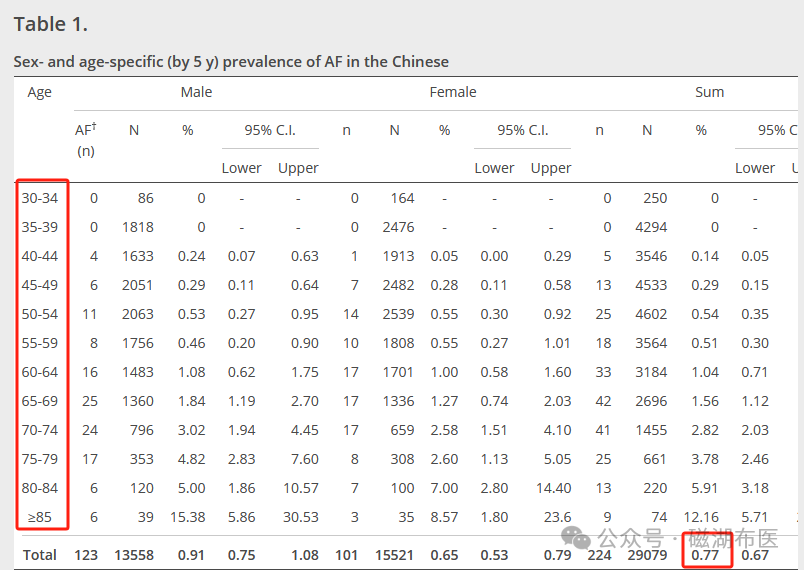Click total male N '13558'
Viewport: 804px width, 570px height.
(x=134, y=555)
